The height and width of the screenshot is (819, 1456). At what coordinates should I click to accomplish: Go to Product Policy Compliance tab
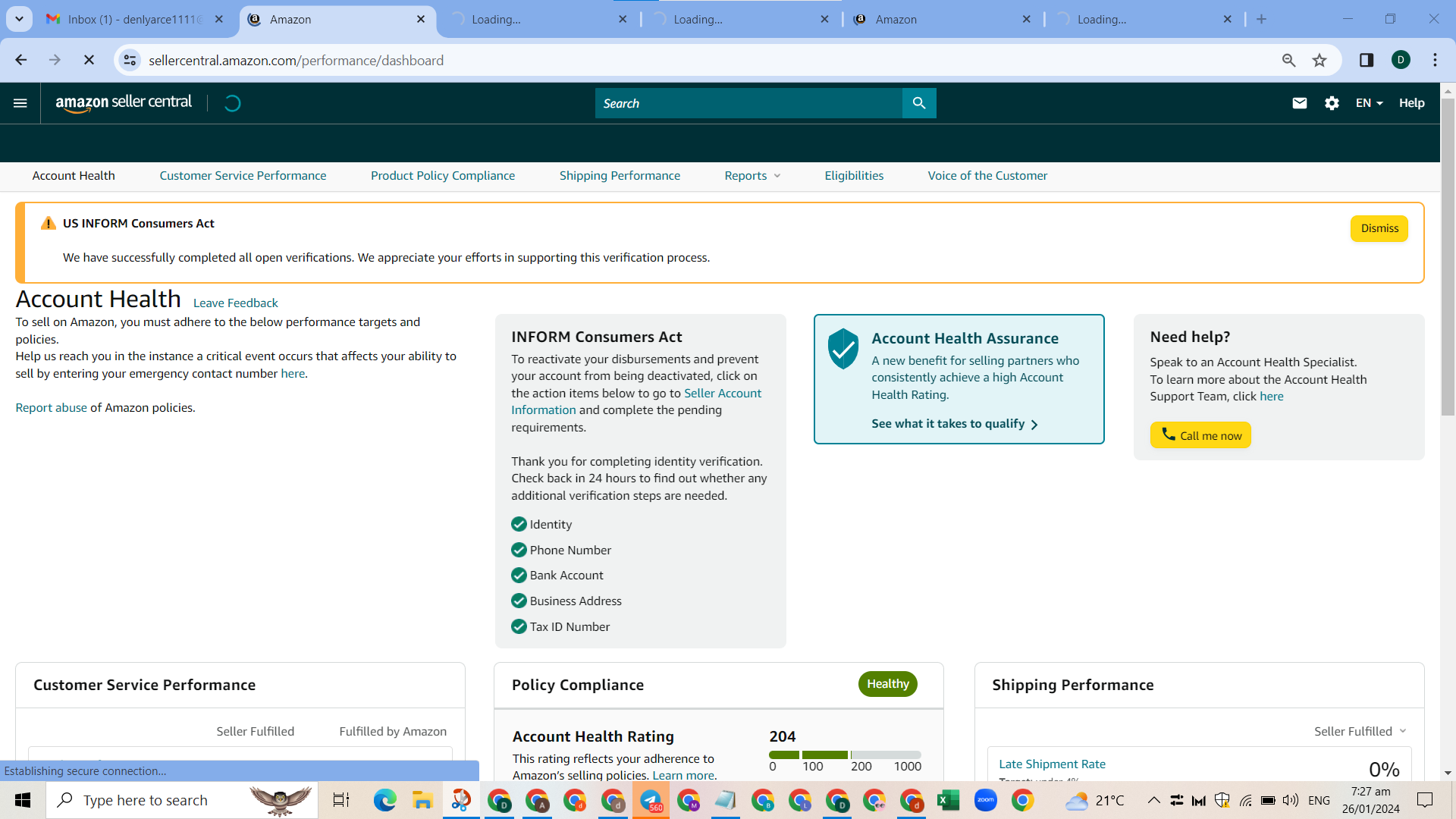coord(443,176)
